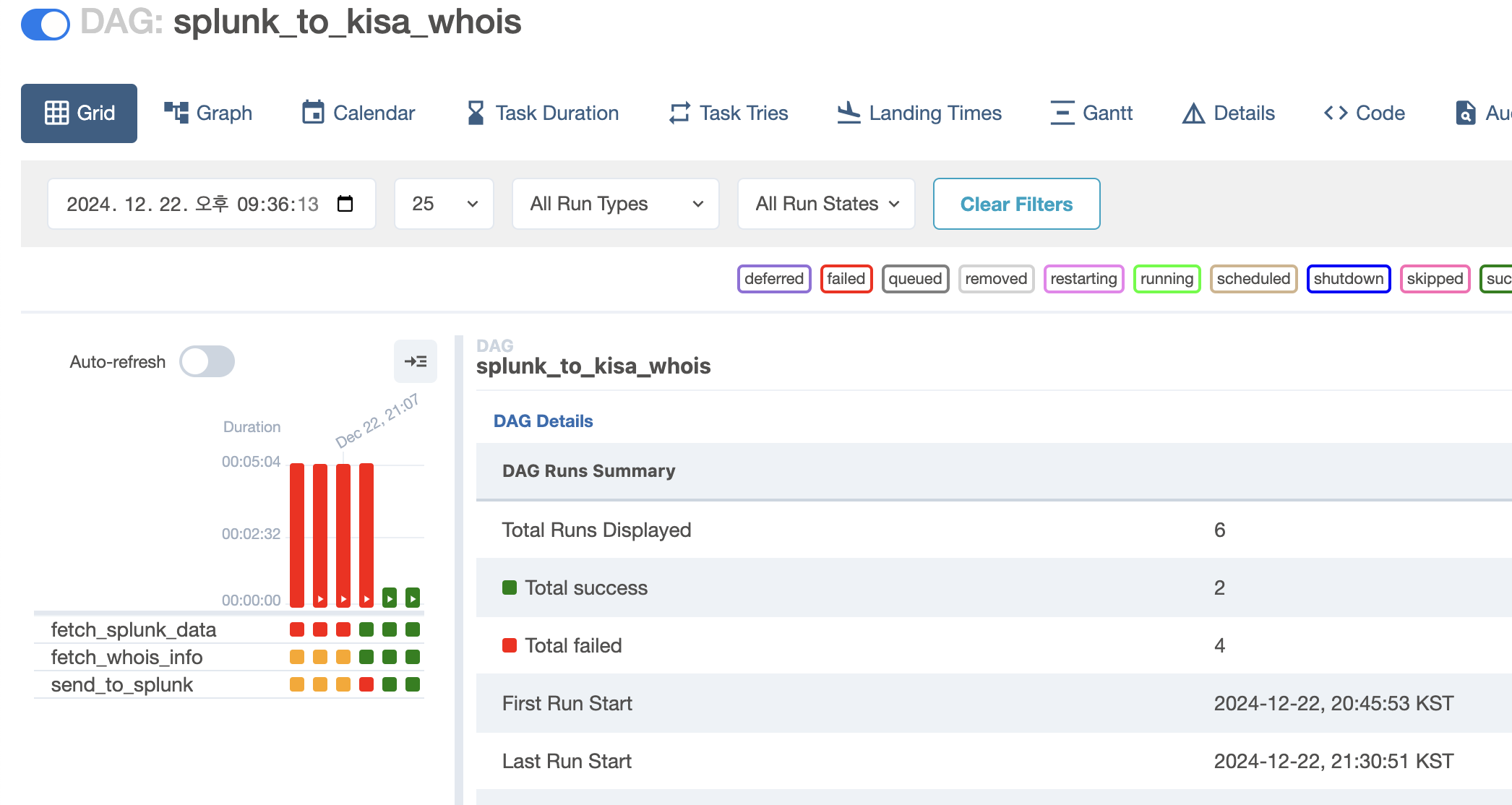Screen dimensions: 1512x805
Task: Select the fourth red failed run bar
Action: (366, 535)
